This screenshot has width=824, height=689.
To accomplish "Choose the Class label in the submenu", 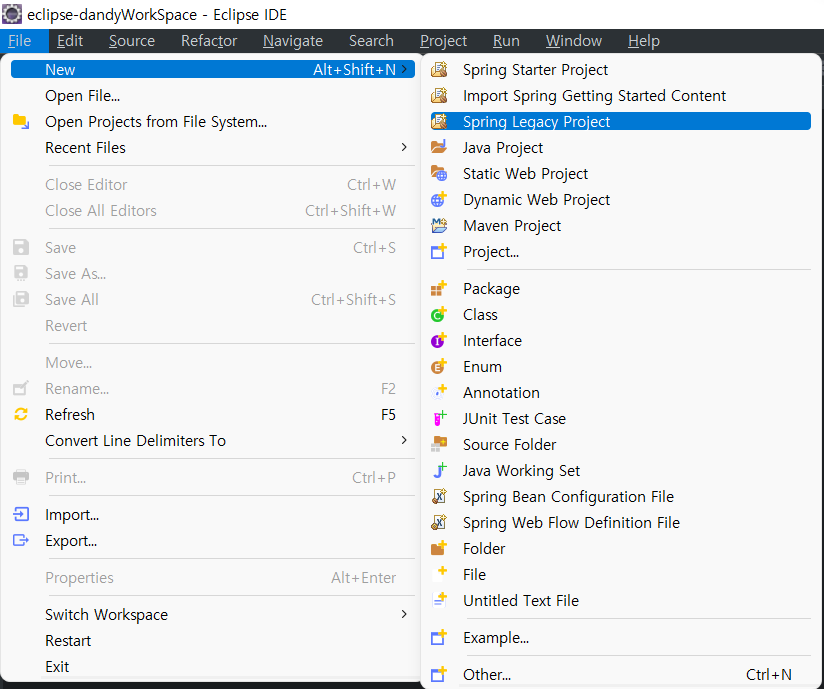I will click(480, 314).
